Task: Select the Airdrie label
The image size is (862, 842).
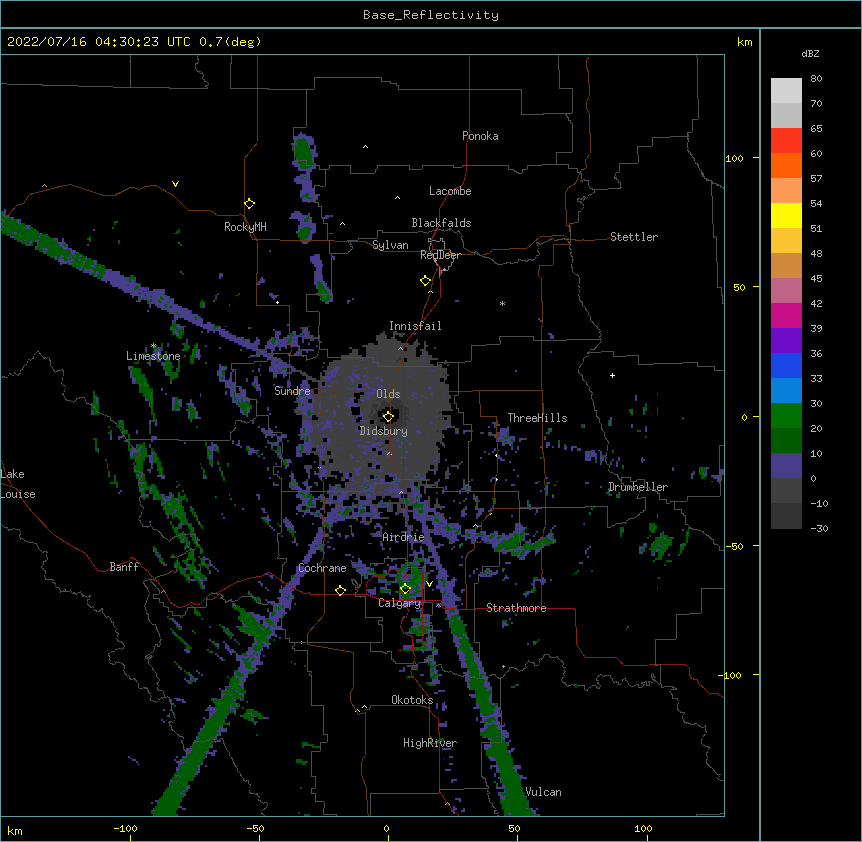Action: (x=404, y=537)
